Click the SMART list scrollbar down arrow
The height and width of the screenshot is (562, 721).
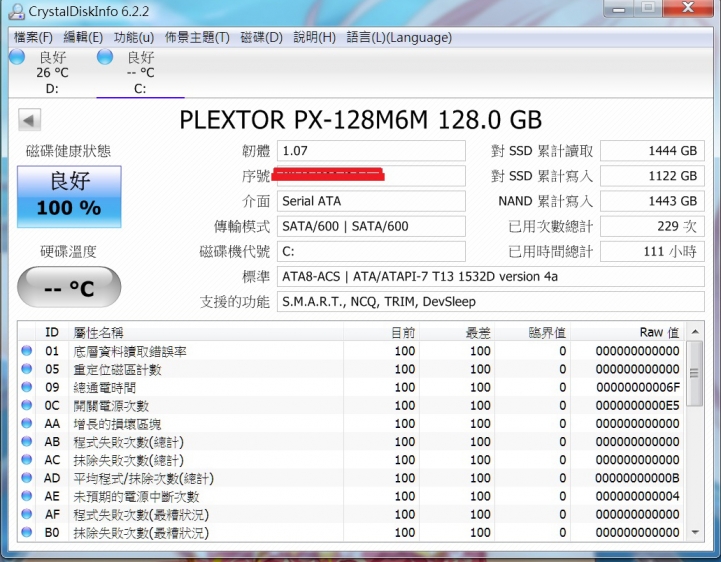[695, 532]
